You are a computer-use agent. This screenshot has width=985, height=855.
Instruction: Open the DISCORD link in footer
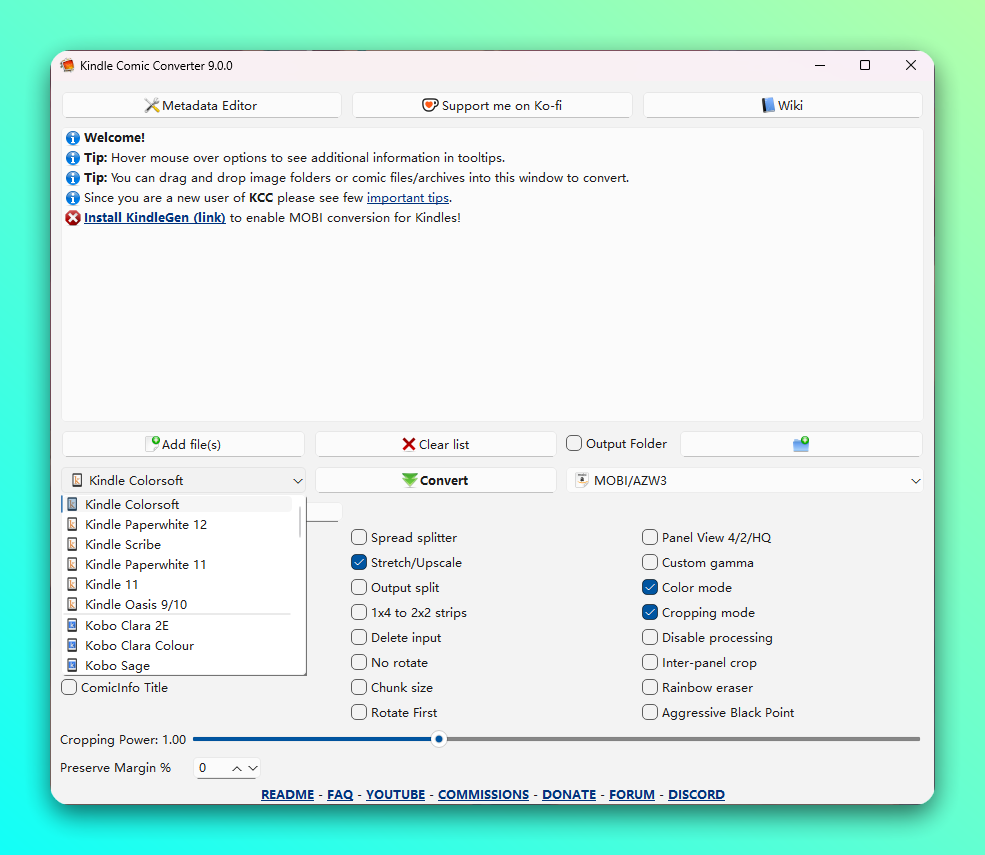pyautogui.click(x=696, y=795)
